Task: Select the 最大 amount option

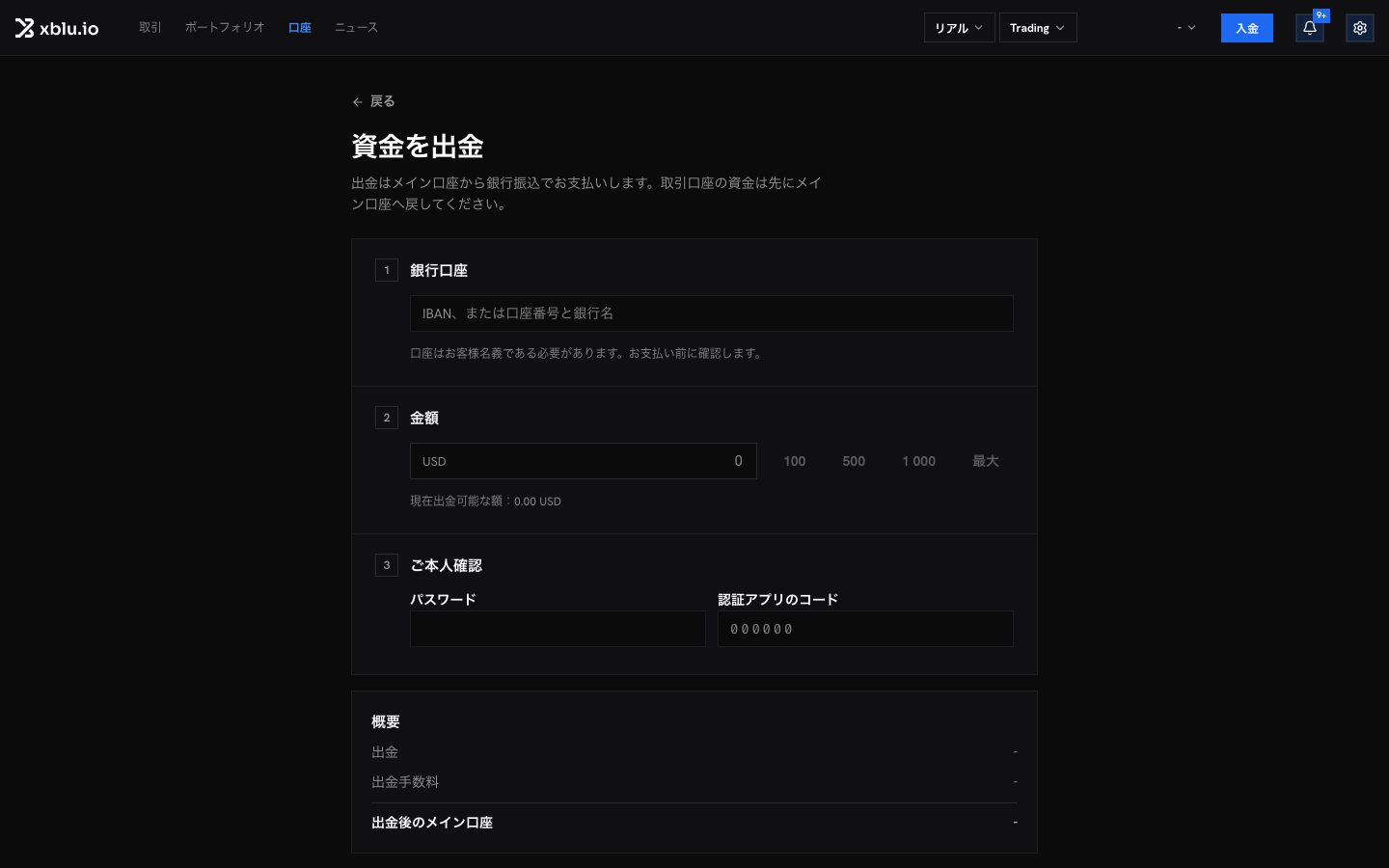Action: 985,461
